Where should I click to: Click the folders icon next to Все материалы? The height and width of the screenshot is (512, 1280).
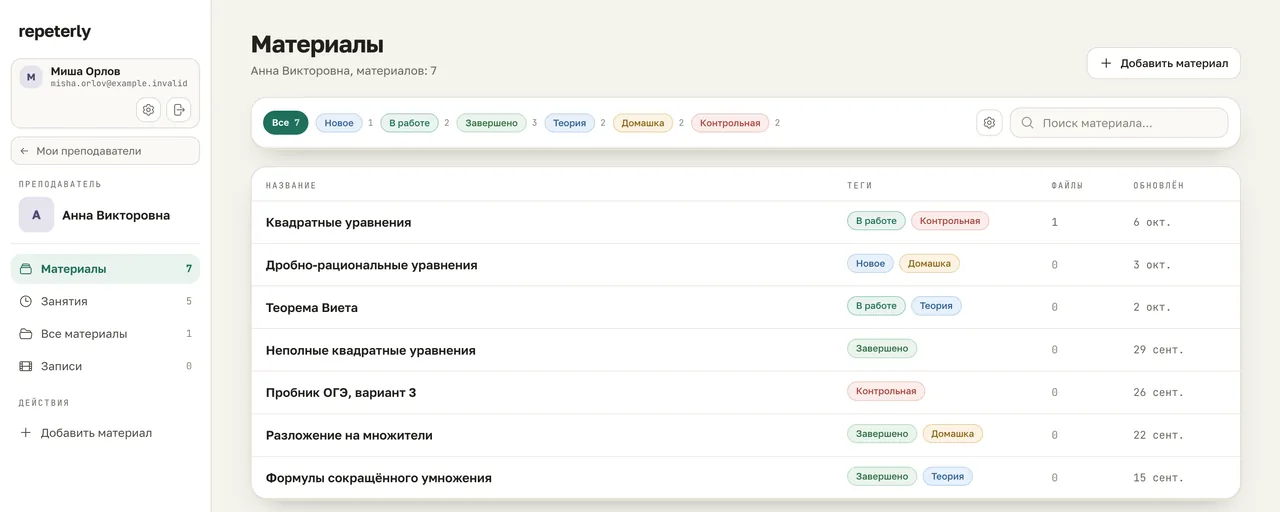click(26, 334)
